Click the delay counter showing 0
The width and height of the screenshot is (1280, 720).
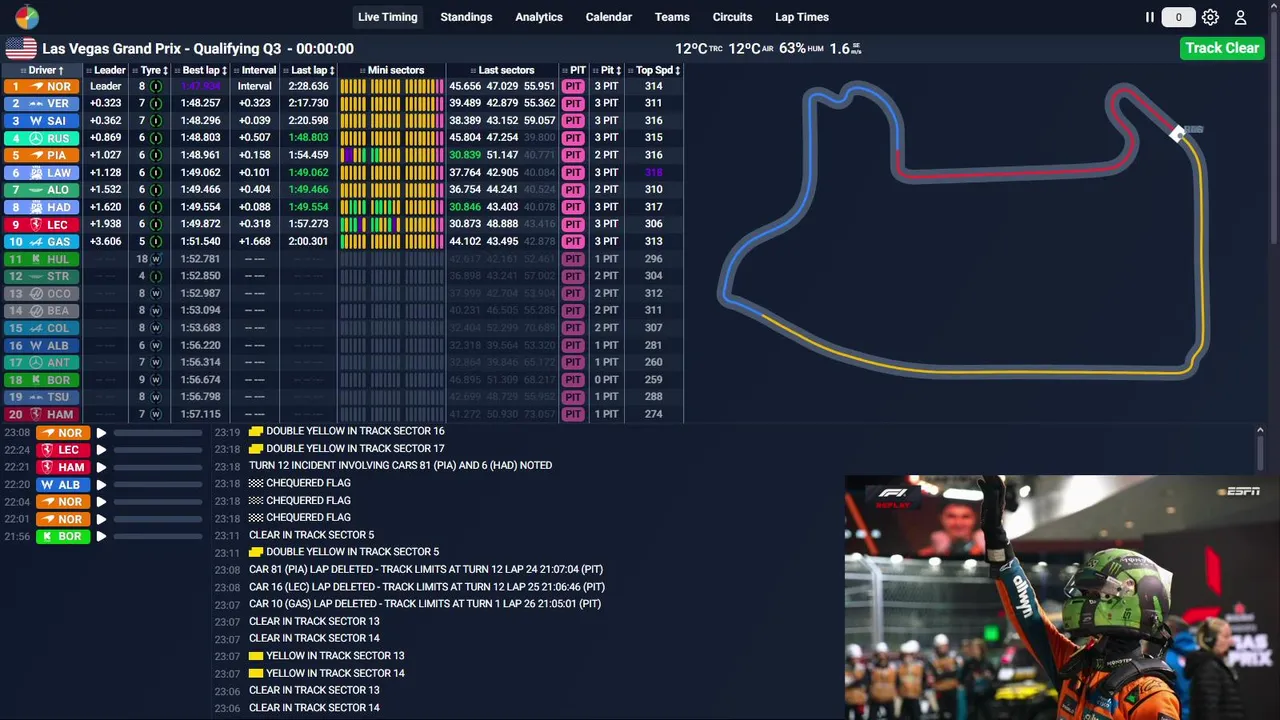pos(1178,17)
